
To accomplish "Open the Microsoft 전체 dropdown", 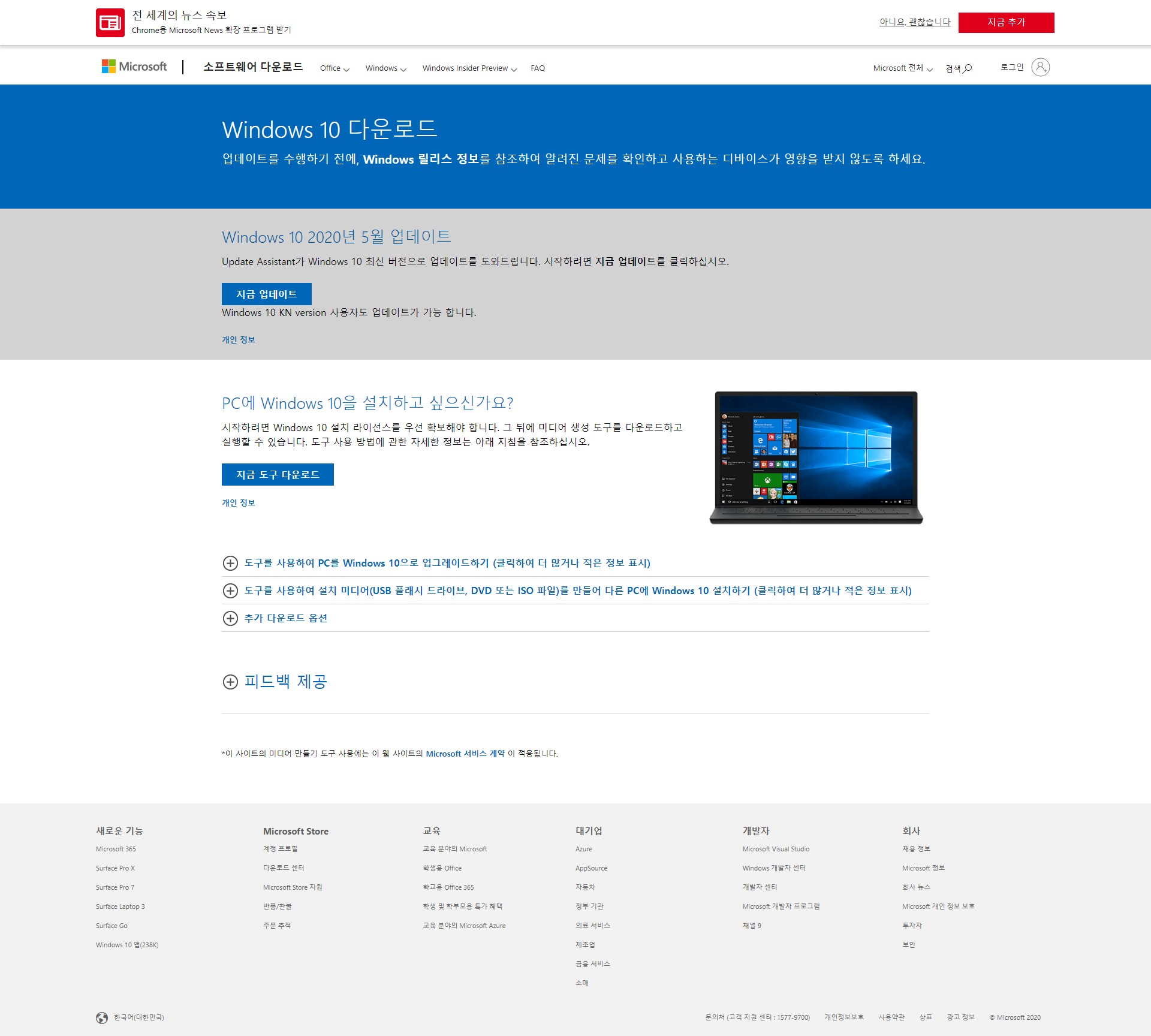I will point(902,68).
